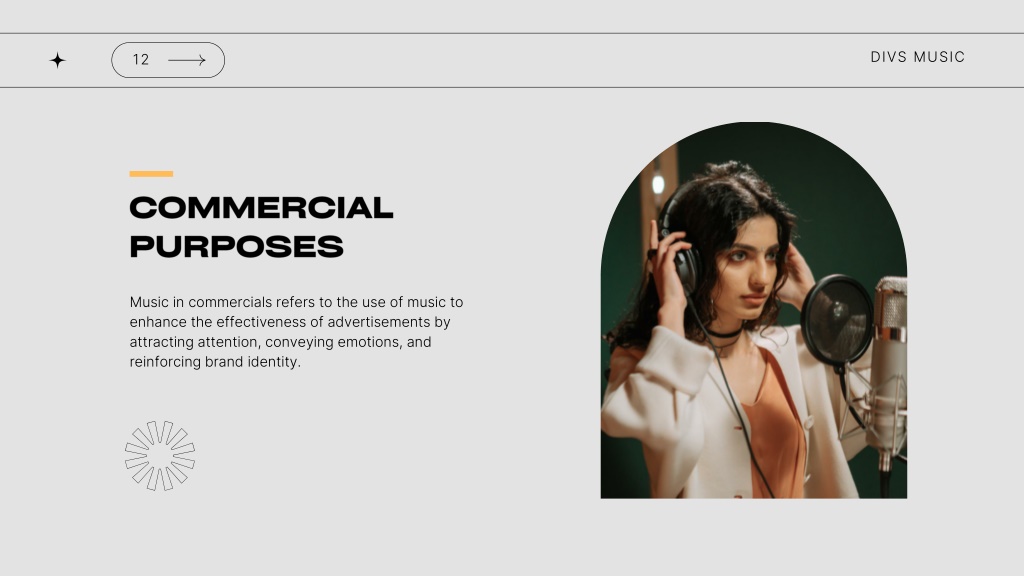The image size is (1024, 576).
Task: Click the word COMMERCIAL in the heading
Action: (261, 208)
